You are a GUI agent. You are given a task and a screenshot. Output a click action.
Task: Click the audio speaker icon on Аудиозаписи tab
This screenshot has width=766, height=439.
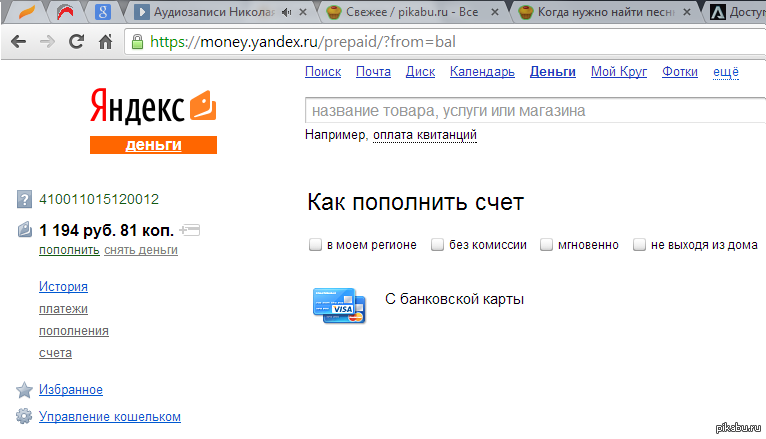[286, 12]
